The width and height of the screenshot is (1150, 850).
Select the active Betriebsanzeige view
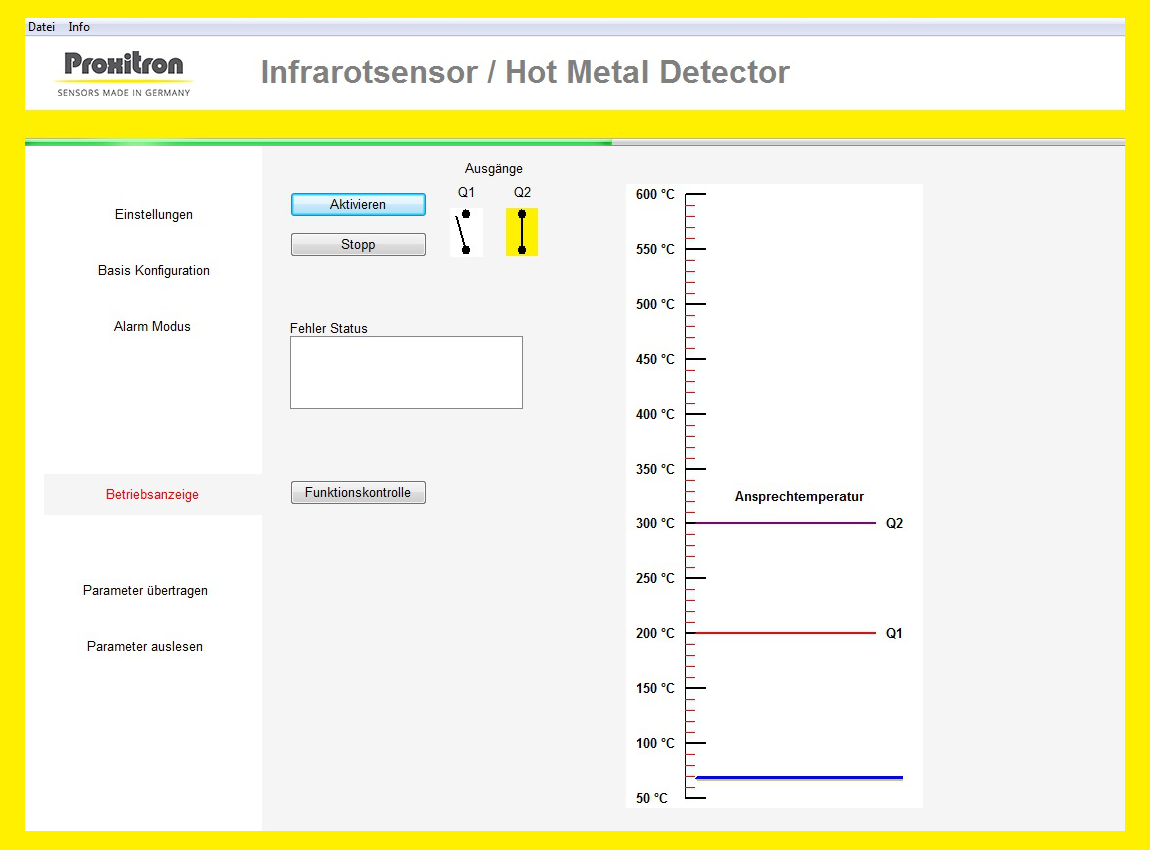click(153, 494)
